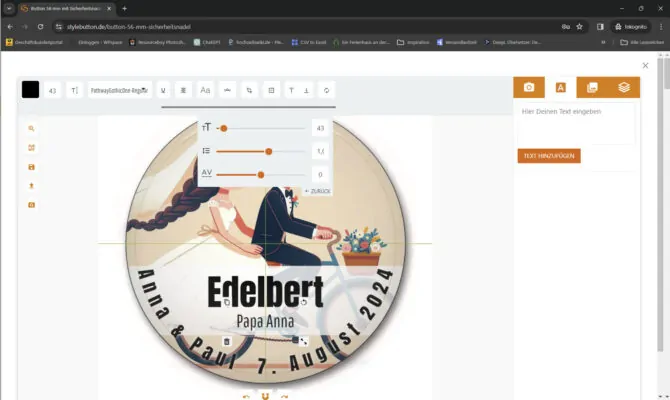Click the font size slider handle
The image size is (670, 400).
(x=223, y=128)
